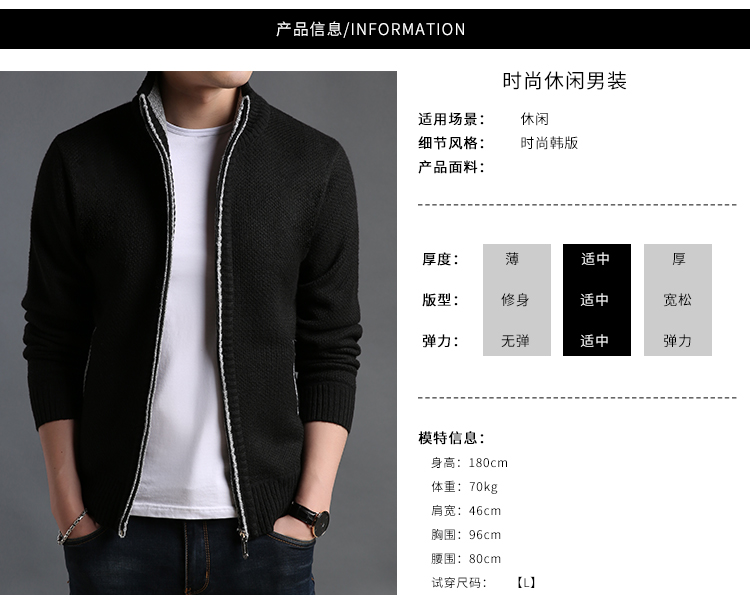Viewport: 750px width, 614px height.
Task: Pick the 弹力 option in grey box
Action: pos(677,341)
